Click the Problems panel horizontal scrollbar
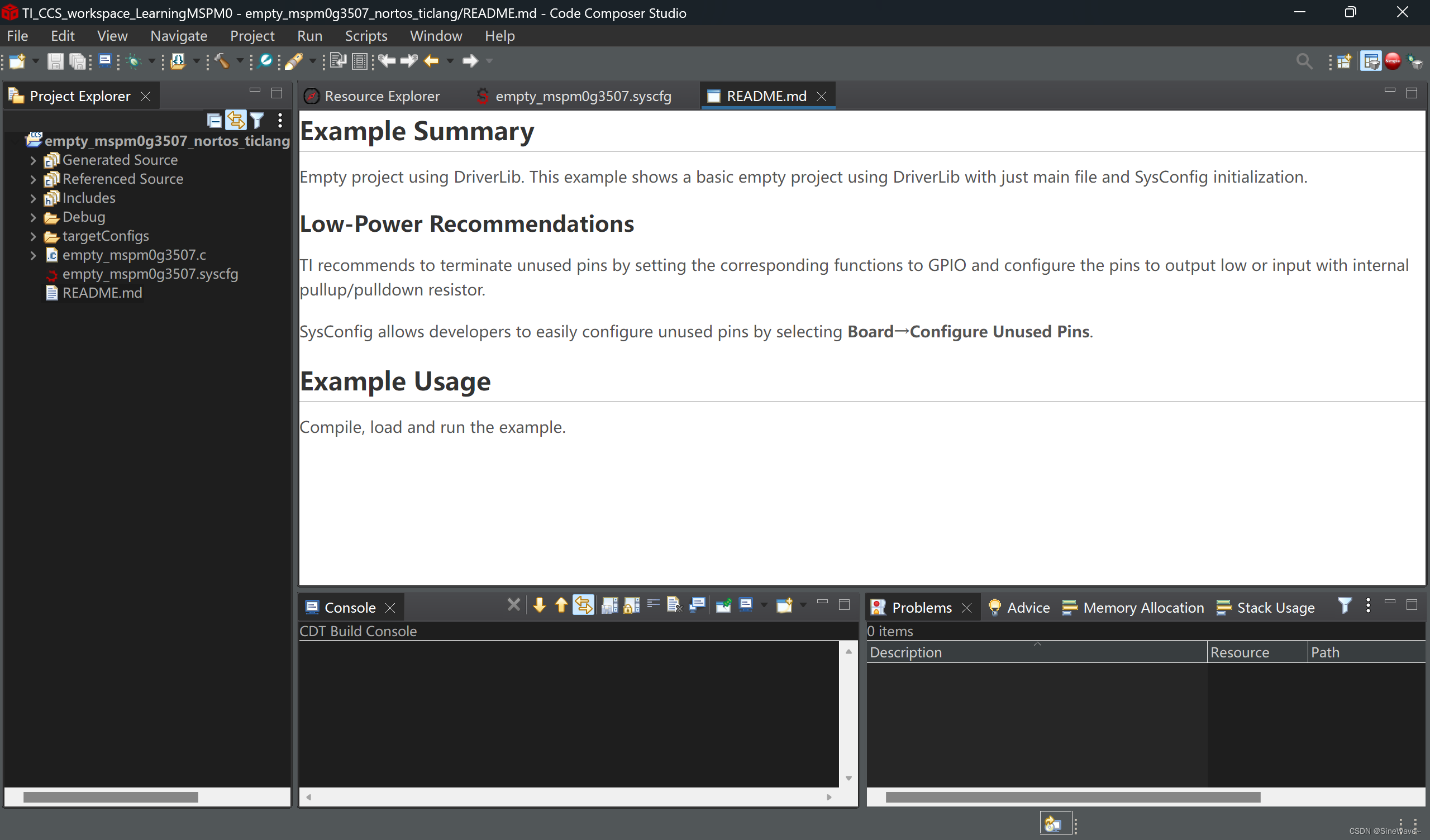Image resolution: width=1430 pixels, height=840 pixels. coord(1072,798)
